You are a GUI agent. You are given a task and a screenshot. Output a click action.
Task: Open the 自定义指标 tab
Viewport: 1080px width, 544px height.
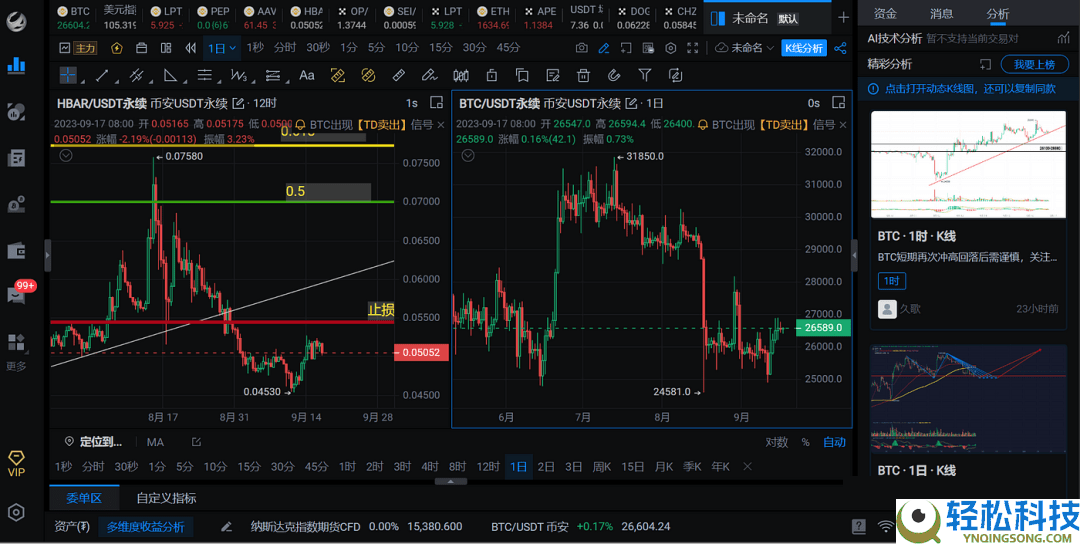tap(166, 498)
